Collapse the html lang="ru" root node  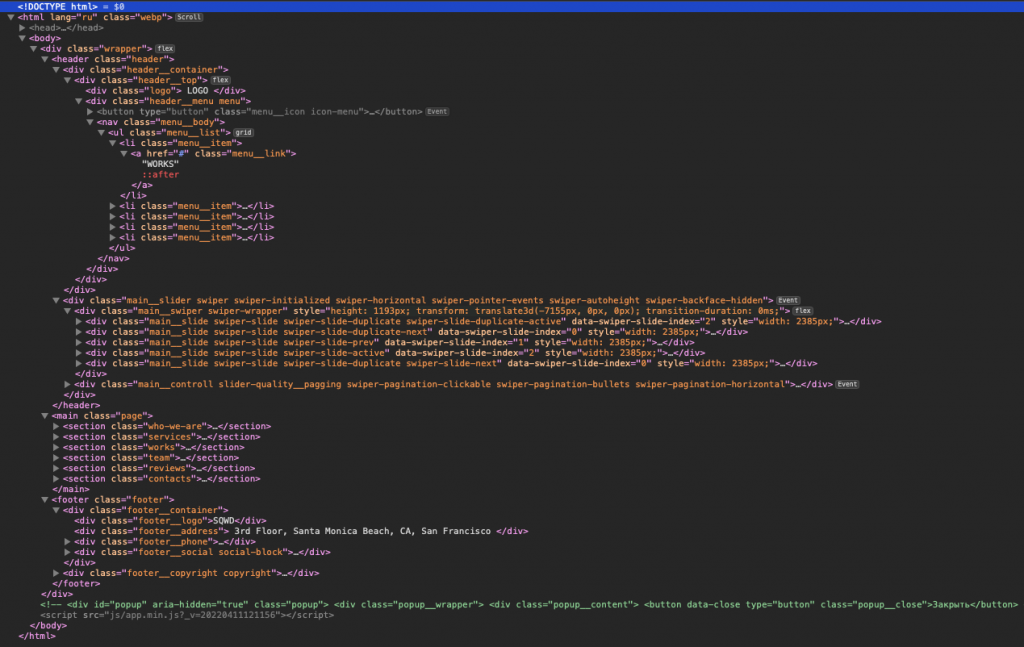coord(11,17)
